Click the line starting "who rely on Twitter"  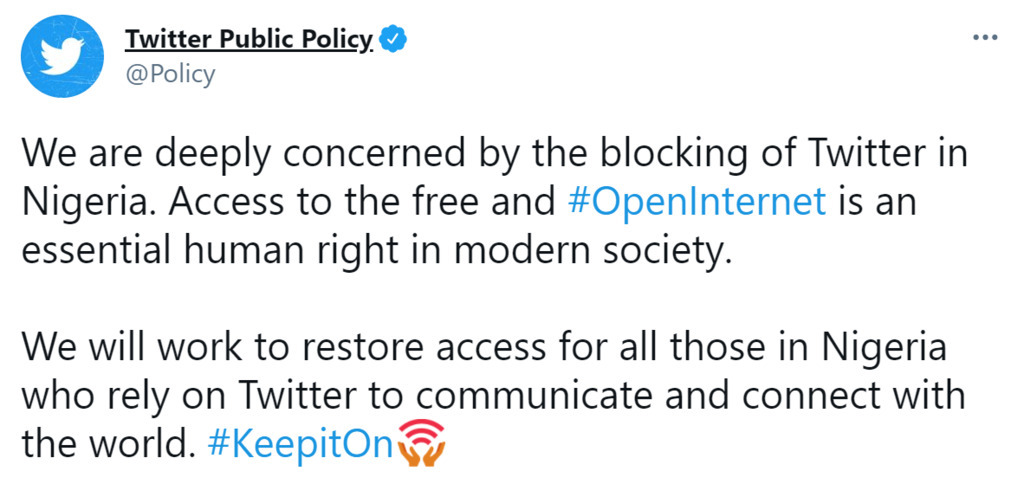pyautogui.click(x=493, y=396)
